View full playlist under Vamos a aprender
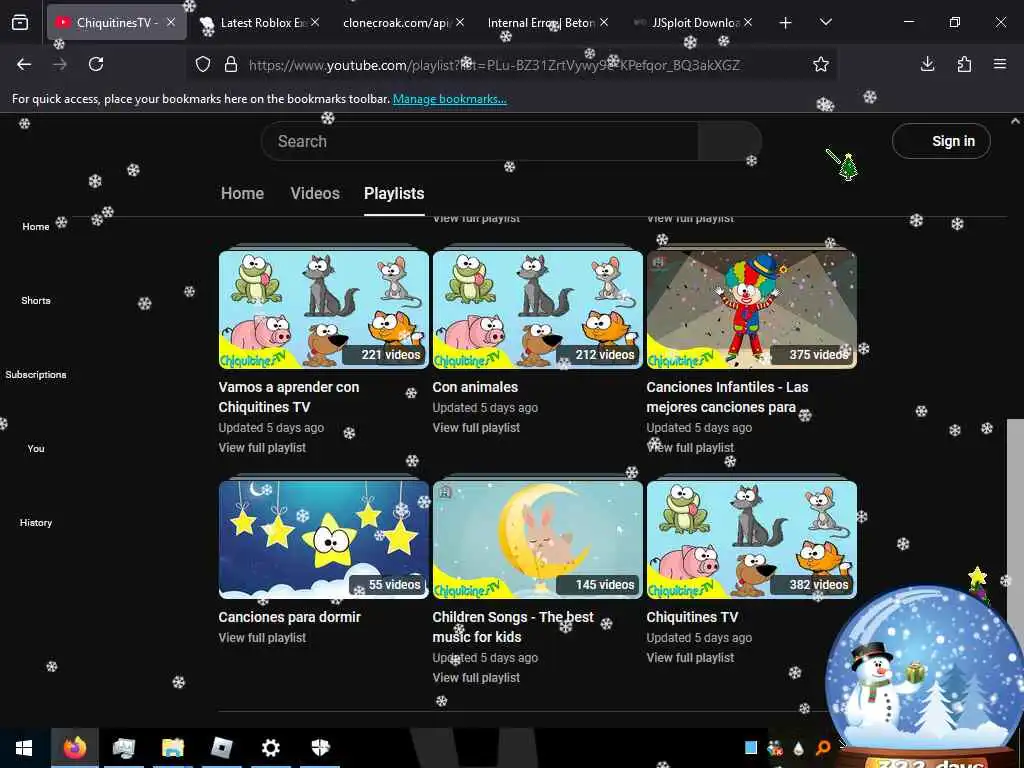Image resolution: width=1024 pixels, height=768 pixels. tap(262, 448)
